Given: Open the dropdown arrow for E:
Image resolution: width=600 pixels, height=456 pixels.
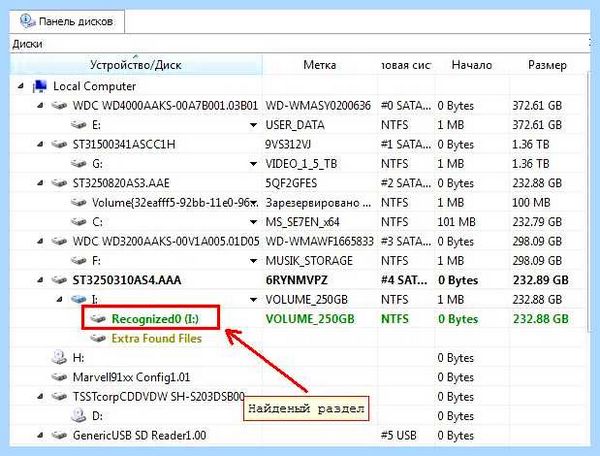Looking at the screenshot, I should click(x=253, y=125).
